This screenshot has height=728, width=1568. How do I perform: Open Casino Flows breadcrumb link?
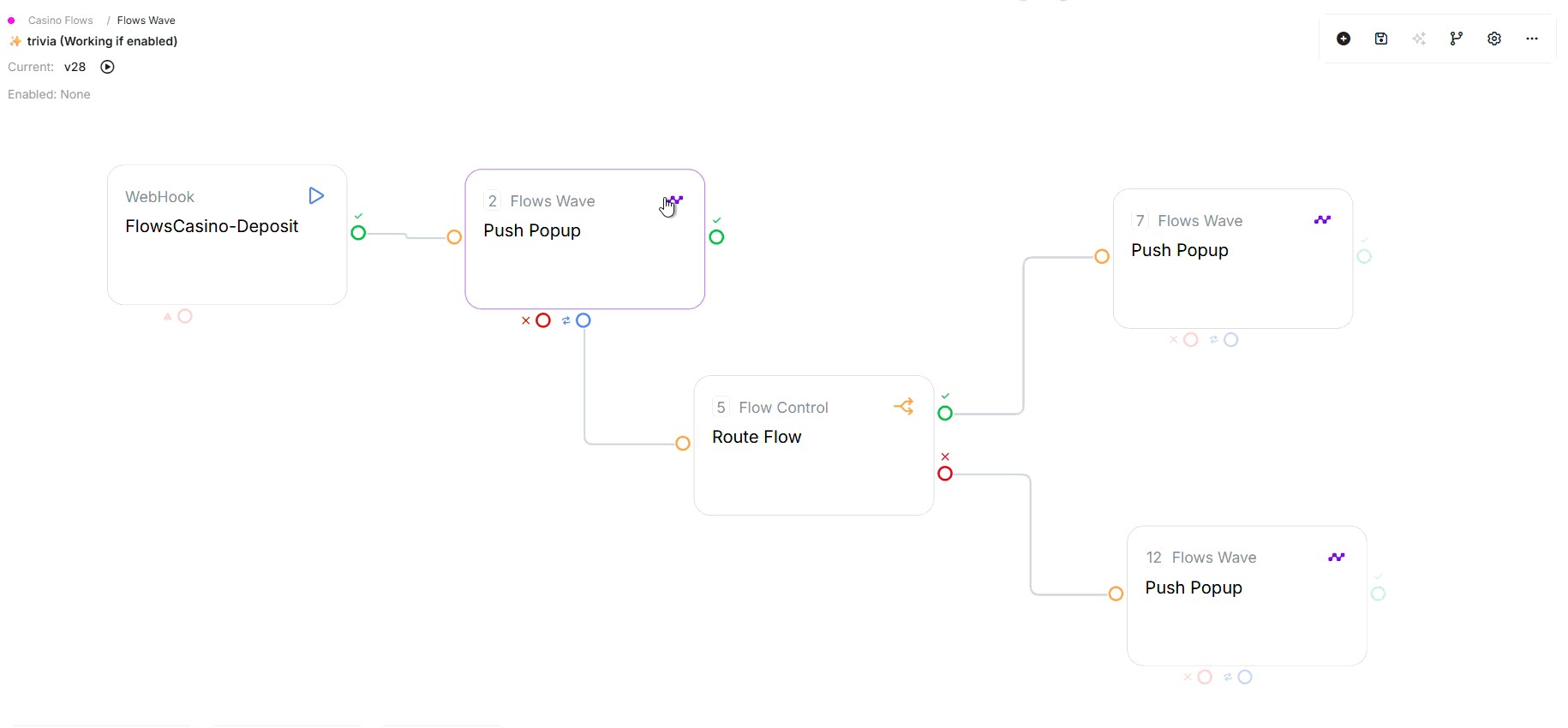[60, 21]
